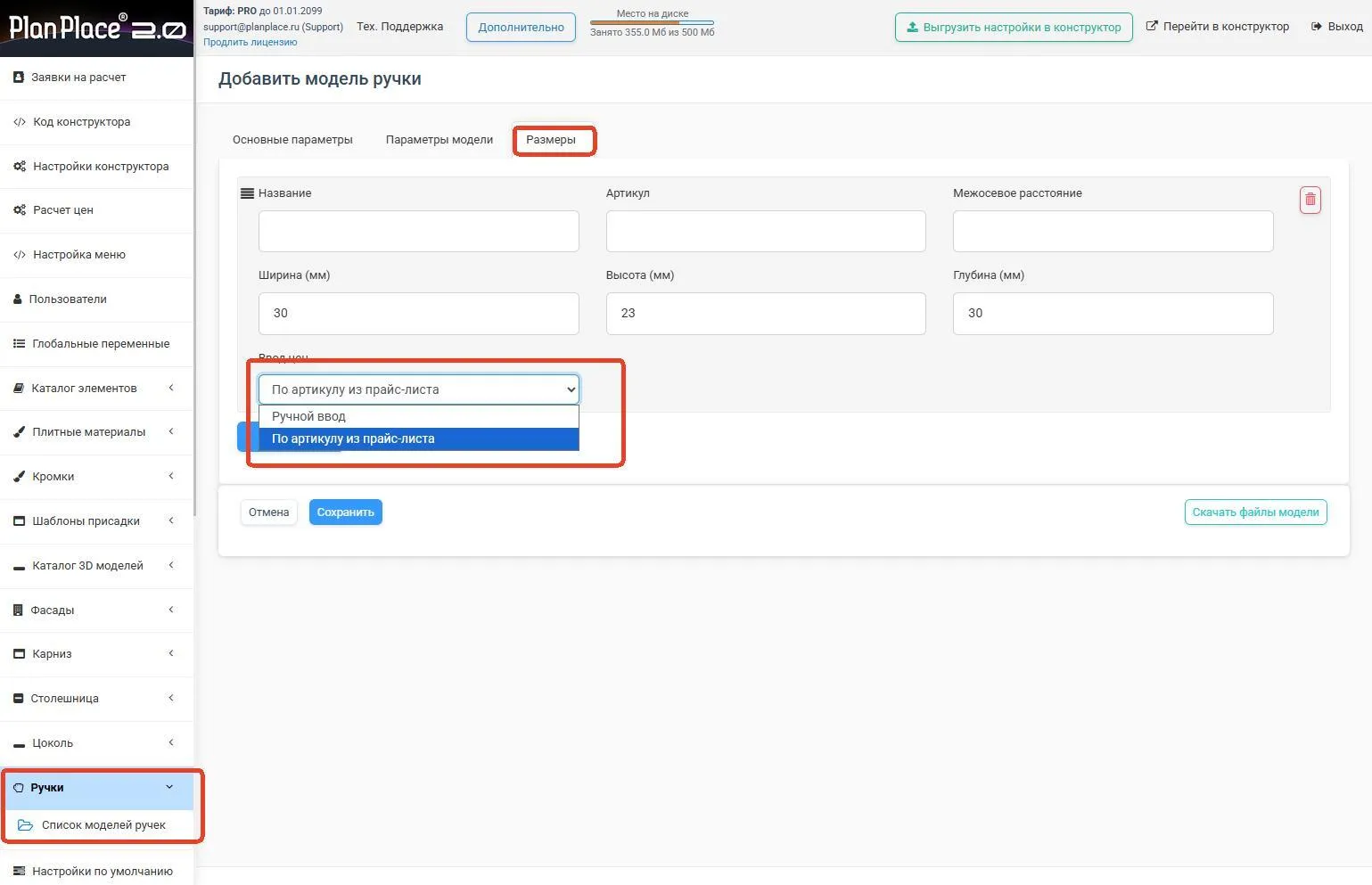The image size is (1372, 885).
Task: Click Занято 355.0 Мб из 500 Мб text
Action: [652, 32]
